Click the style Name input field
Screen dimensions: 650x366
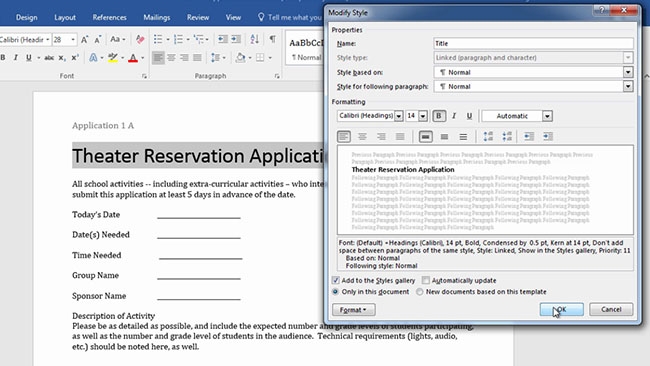coord(533,44)
